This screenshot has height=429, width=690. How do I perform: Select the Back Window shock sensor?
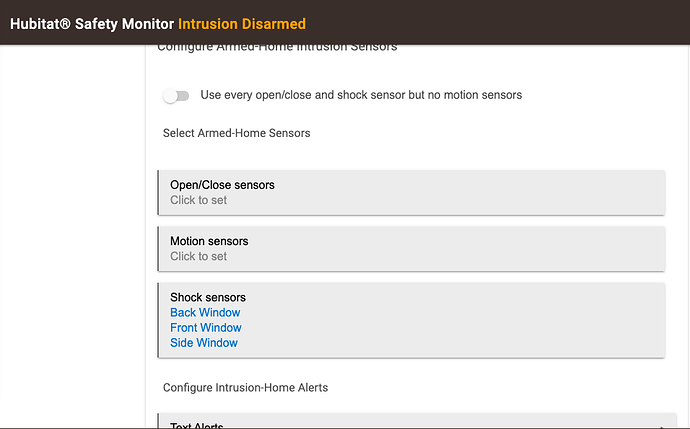point(205,312)
